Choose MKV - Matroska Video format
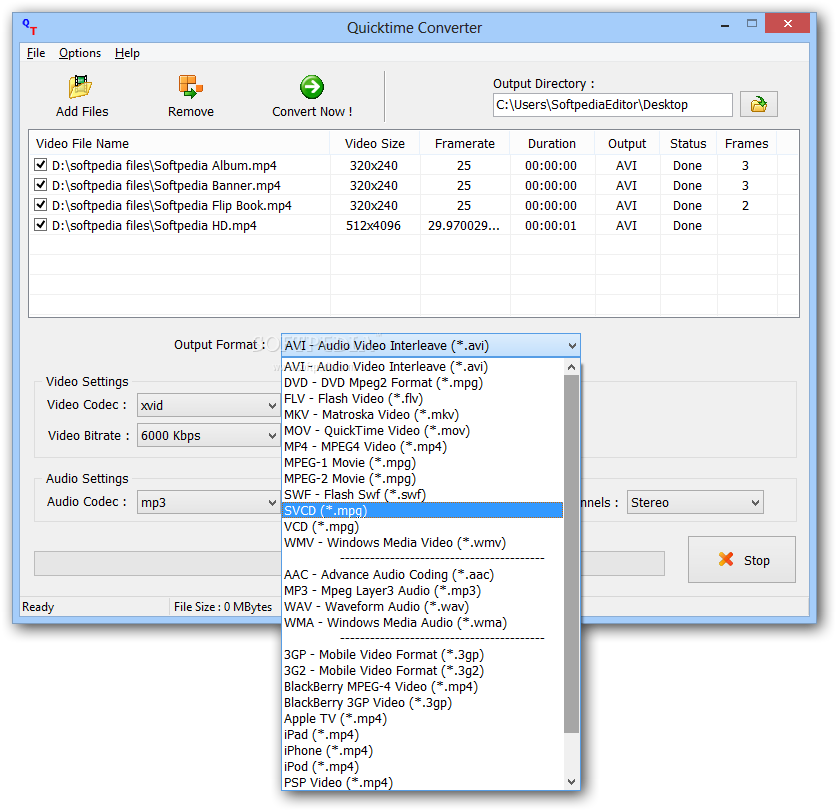Viewport: 837px width, 811px height. pos(423,415)
